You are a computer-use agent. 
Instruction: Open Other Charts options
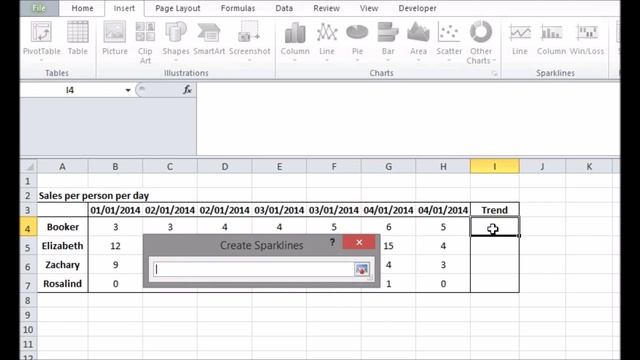(x=481, y=43)
